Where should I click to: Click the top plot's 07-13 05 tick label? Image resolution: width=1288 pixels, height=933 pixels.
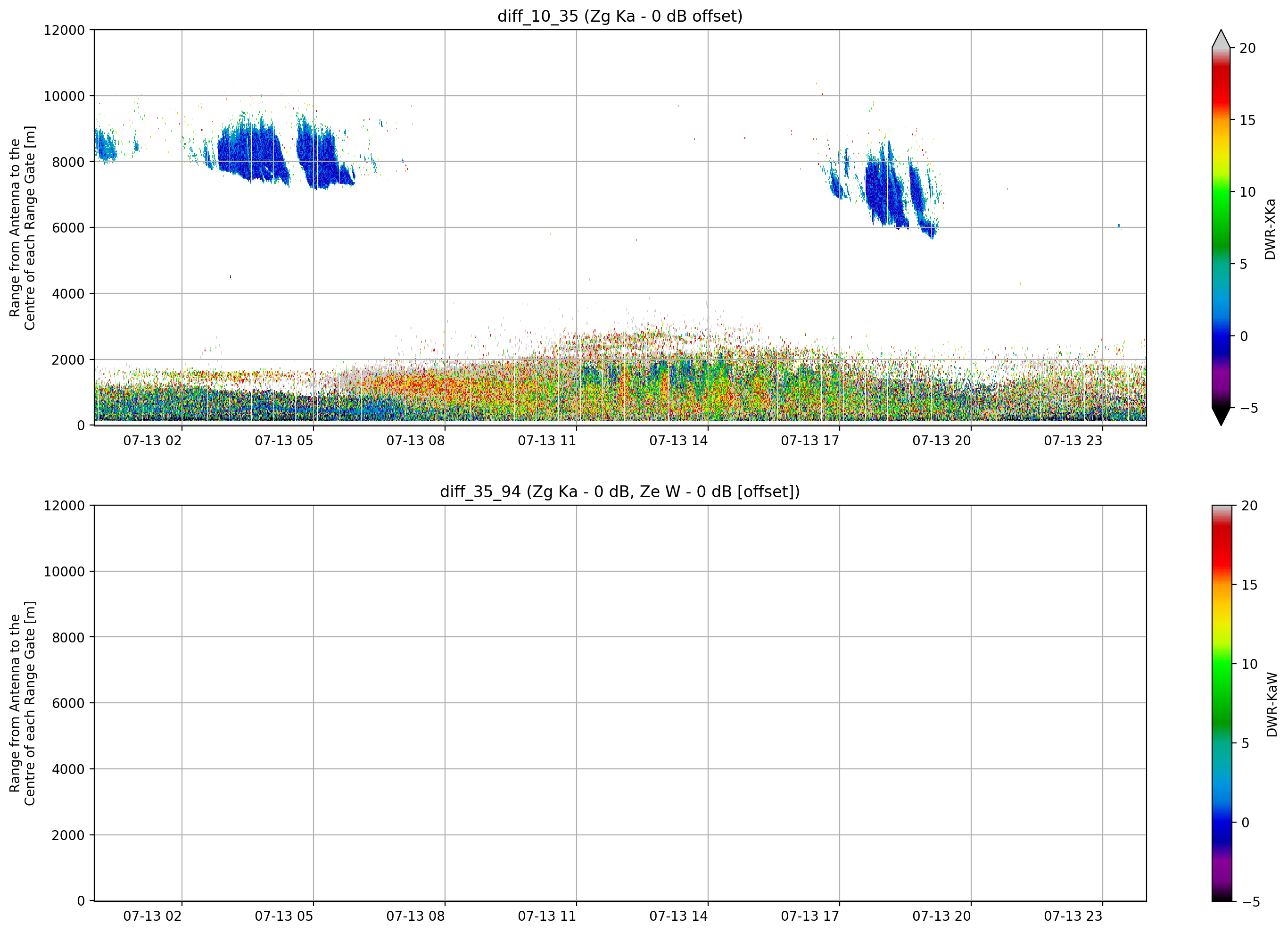(x=284, y=441)
